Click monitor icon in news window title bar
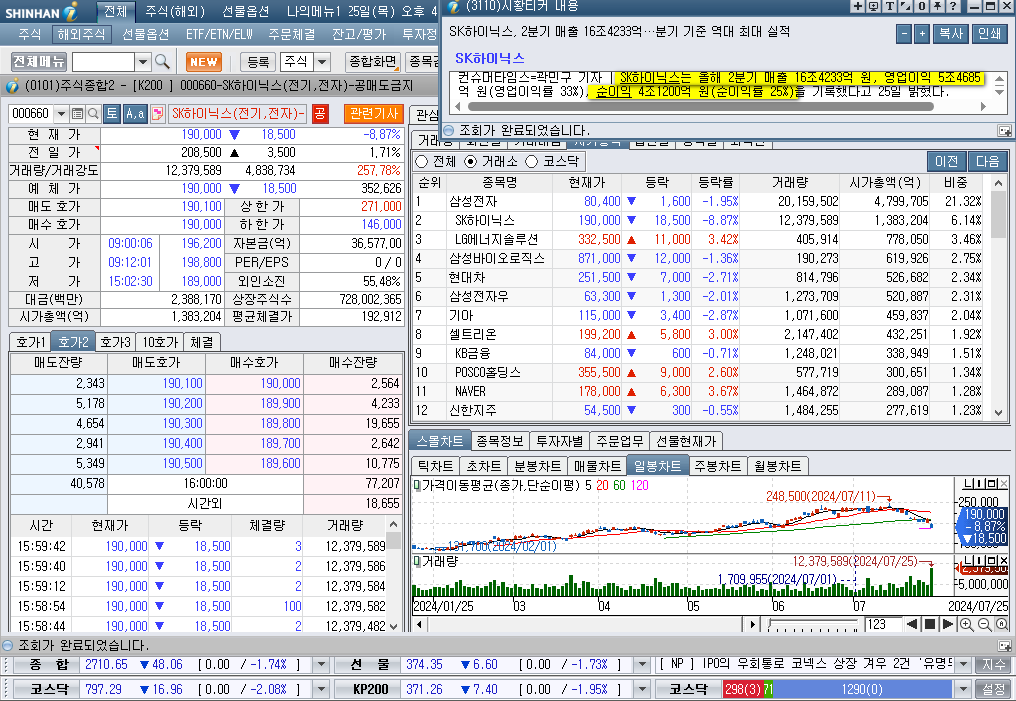 click(x=873, y=6)
